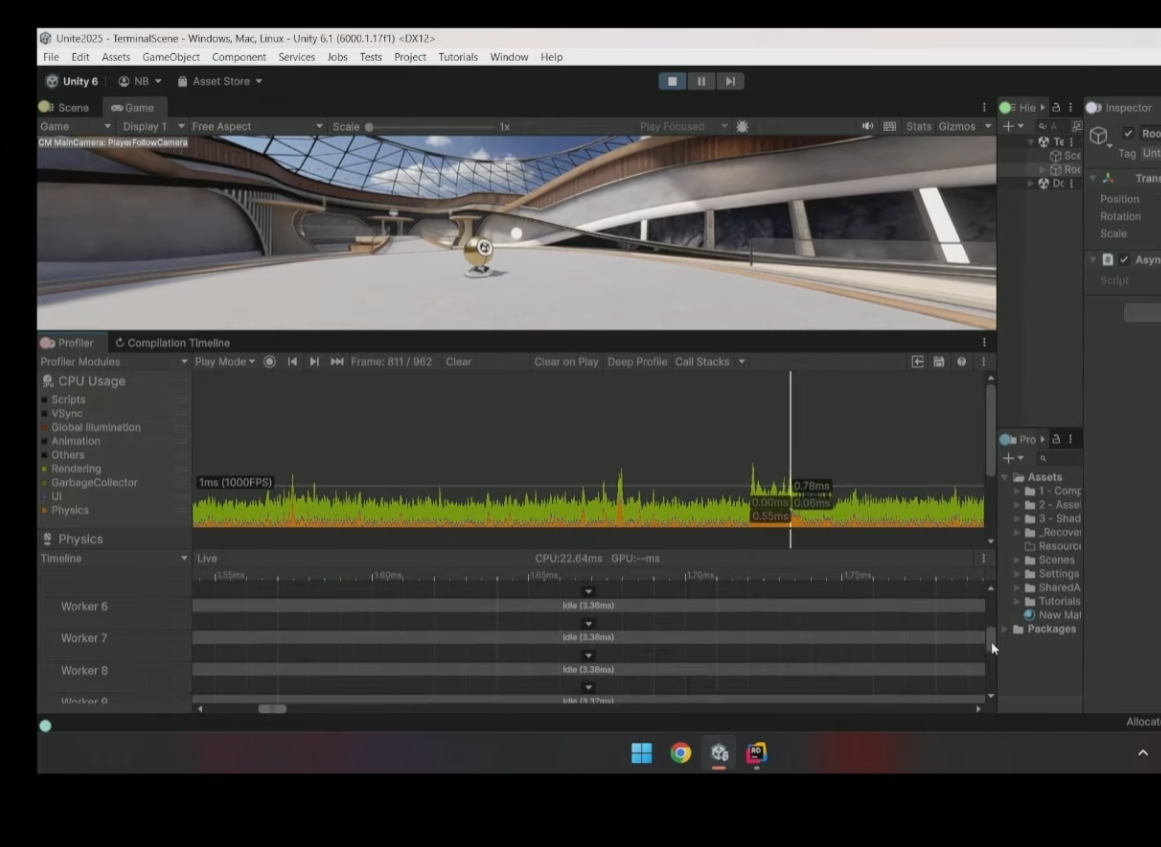The width and height of the screenshot is (1161, 847).
Task: Load saved profiler data icon
Action: (x=917, y=361)
